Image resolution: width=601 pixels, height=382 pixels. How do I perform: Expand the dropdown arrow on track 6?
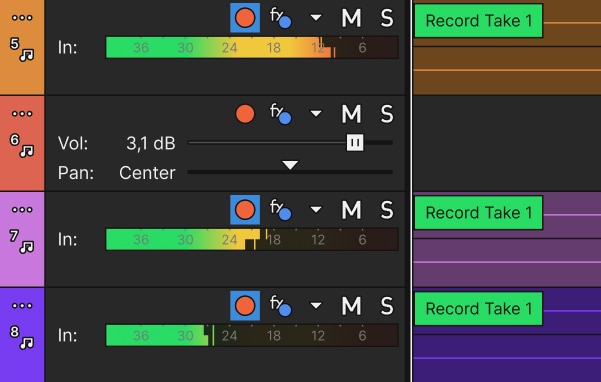click(316, 113)
